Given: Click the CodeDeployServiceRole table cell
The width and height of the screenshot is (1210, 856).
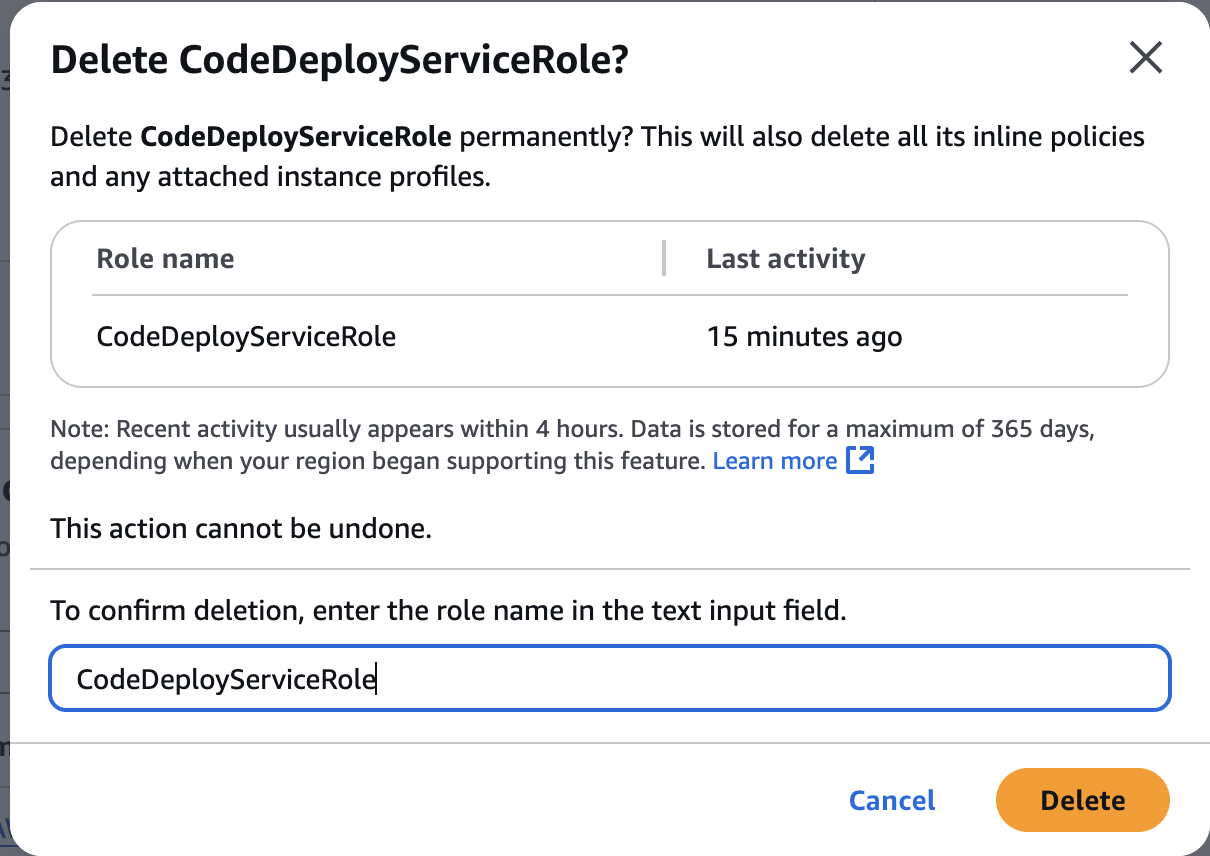Looking at the screenshot, I should coord(246,336).
